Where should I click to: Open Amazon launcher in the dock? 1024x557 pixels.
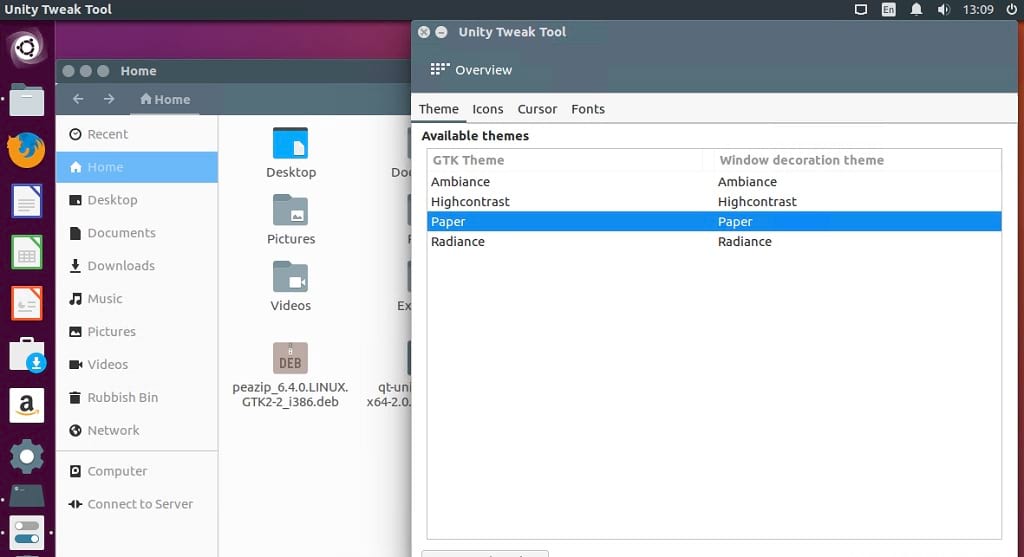click(27, 406)
